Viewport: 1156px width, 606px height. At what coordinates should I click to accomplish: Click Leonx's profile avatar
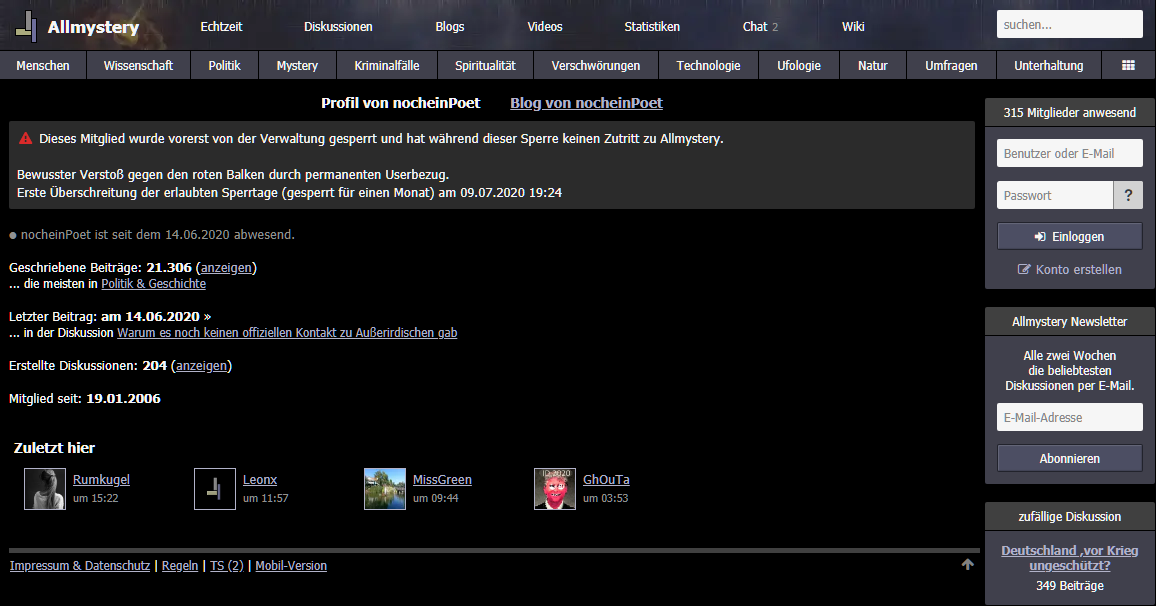215,489
